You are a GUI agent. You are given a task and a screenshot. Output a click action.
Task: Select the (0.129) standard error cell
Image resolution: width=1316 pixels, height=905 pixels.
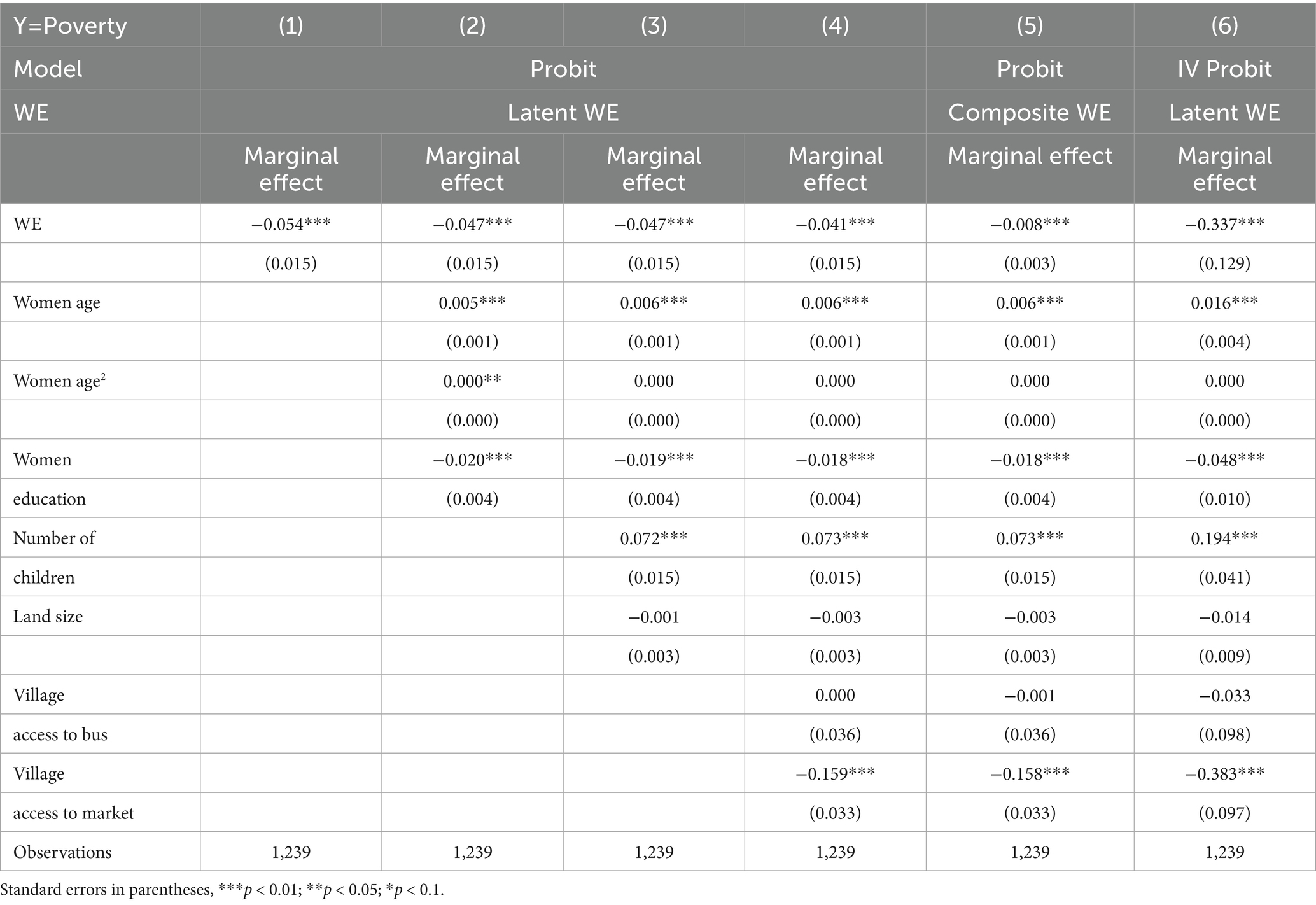pyautogui.click(x=1224, y=263)
